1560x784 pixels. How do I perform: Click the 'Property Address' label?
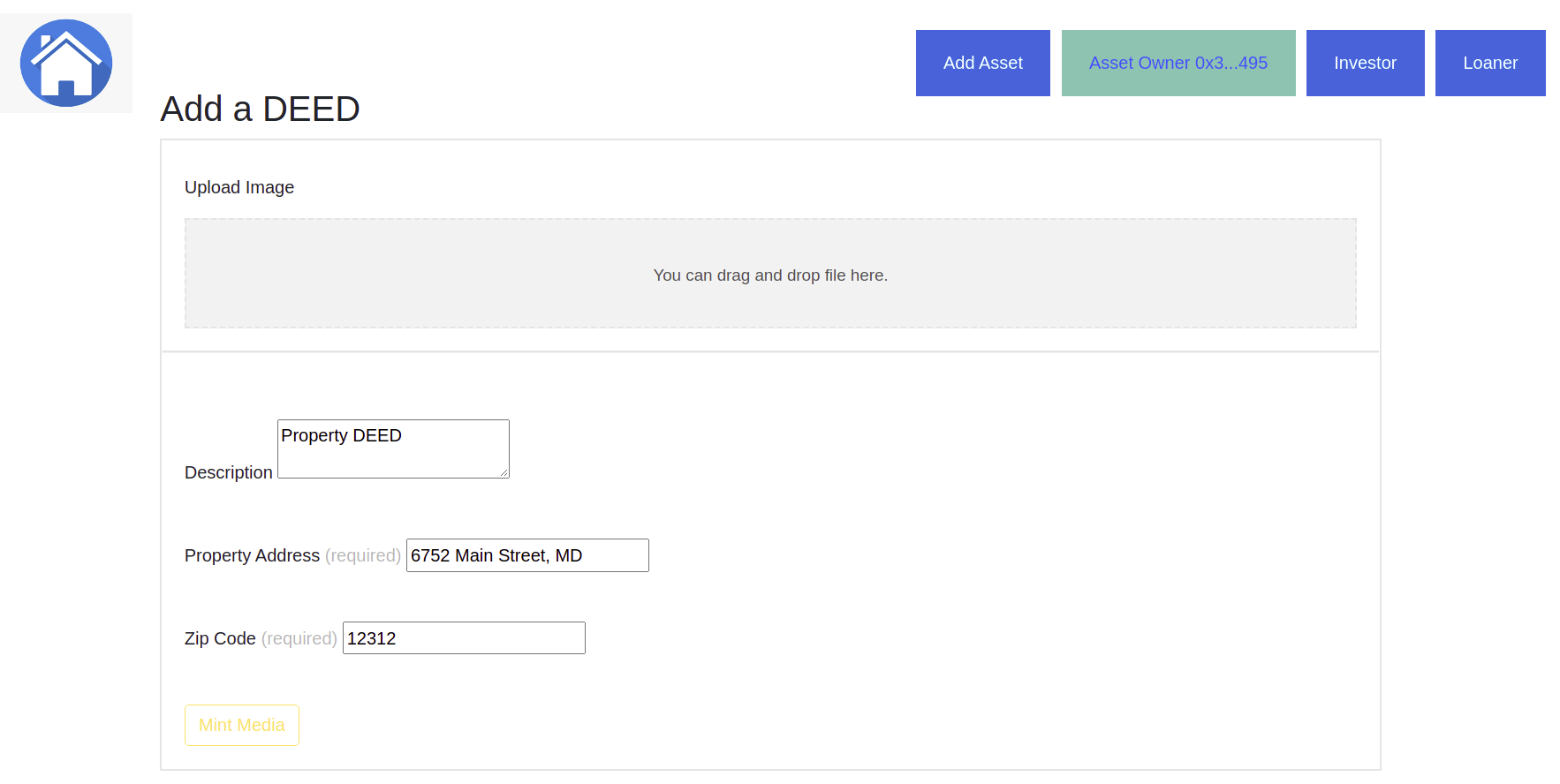tap(252, 555)
